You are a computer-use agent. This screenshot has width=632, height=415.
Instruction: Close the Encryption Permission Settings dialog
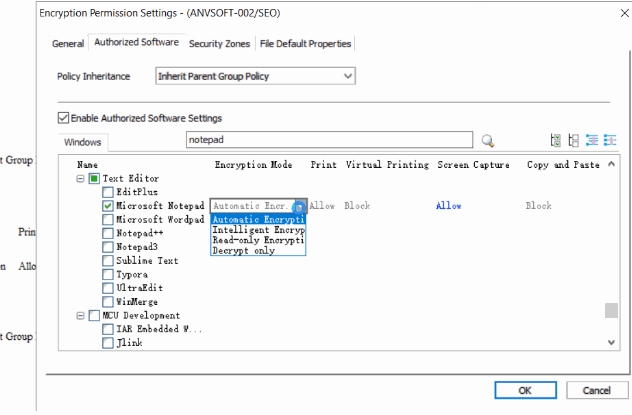[624, 13]
